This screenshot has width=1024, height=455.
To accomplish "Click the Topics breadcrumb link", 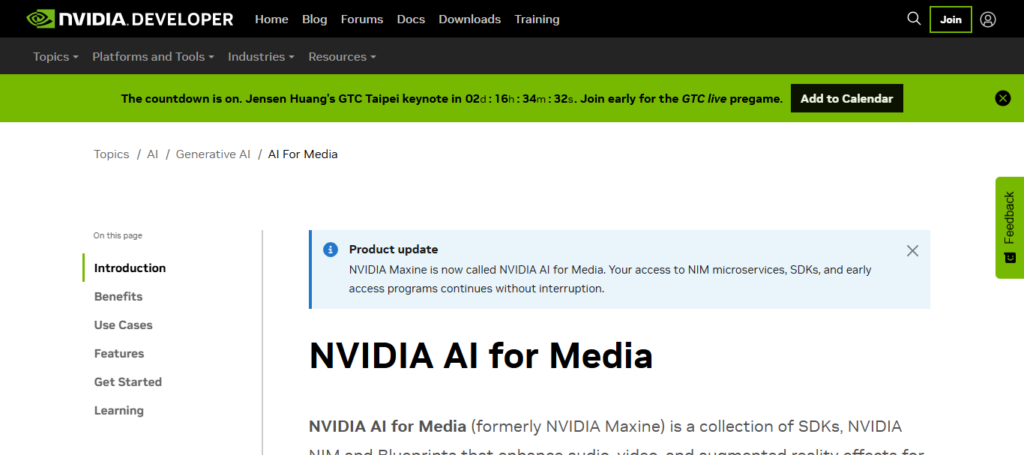I will tap(112, 154).
